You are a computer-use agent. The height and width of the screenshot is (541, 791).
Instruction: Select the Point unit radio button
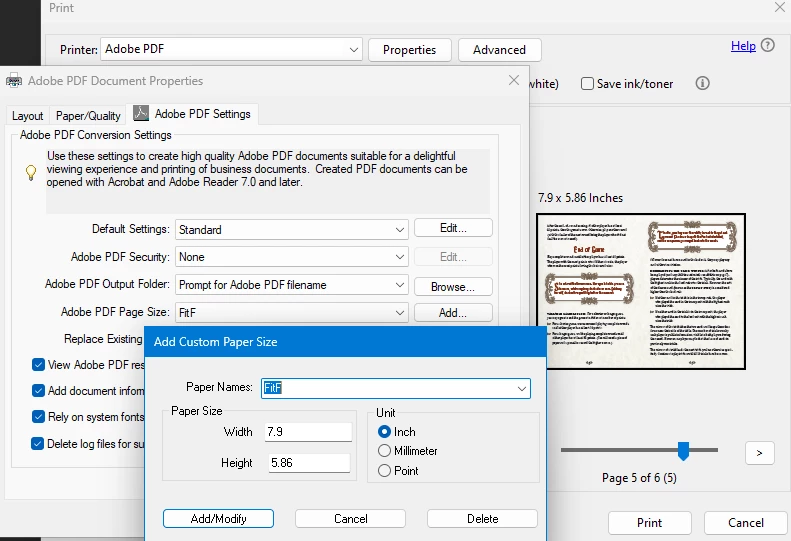[x=384, y=470]
